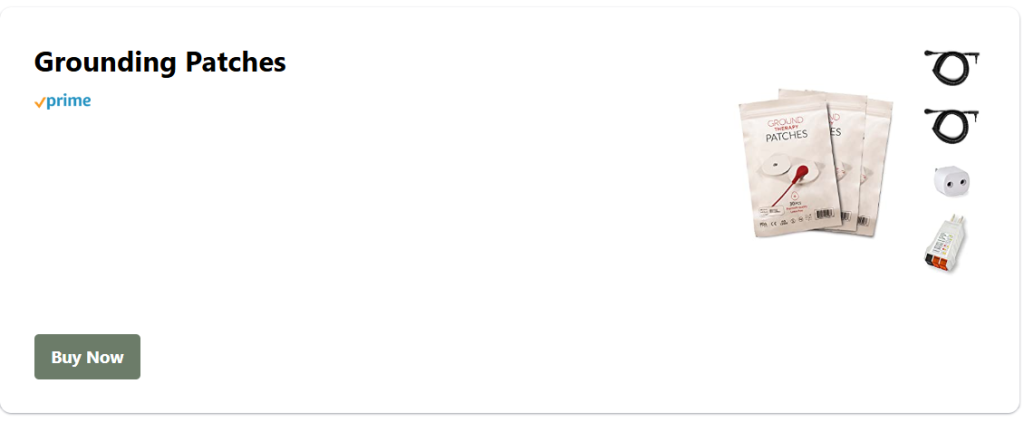
Task: Click the blue "prime" text label
Action: click(x=69, y=101)
